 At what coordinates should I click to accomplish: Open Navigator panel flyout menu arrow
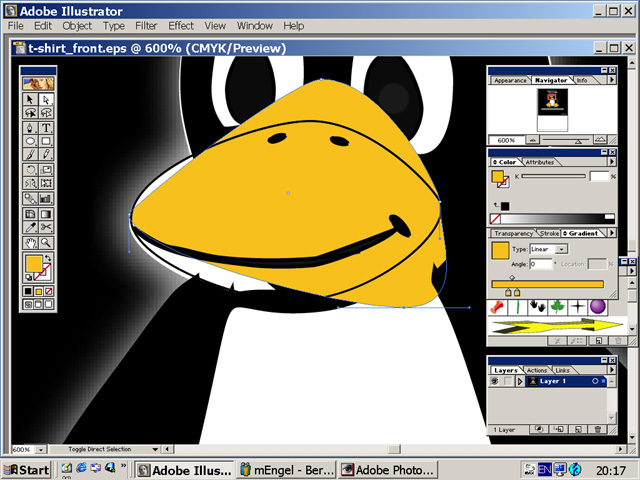point(612,80)
